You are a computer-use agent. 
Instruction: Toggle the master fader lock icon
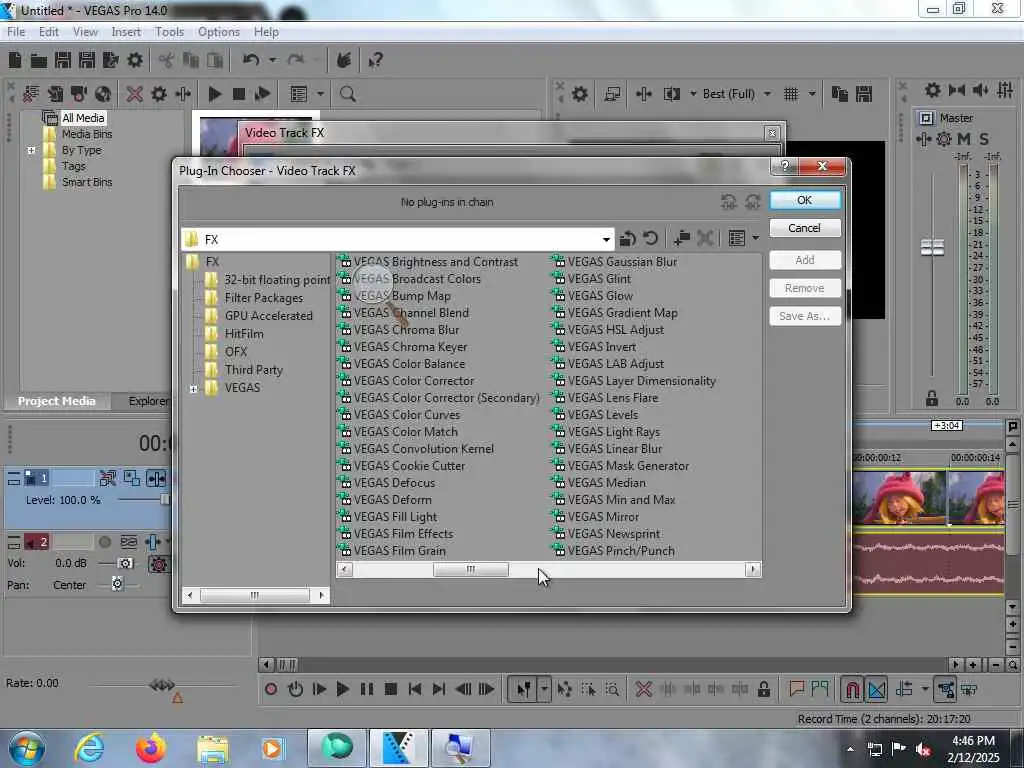click(x=932, y=398)
